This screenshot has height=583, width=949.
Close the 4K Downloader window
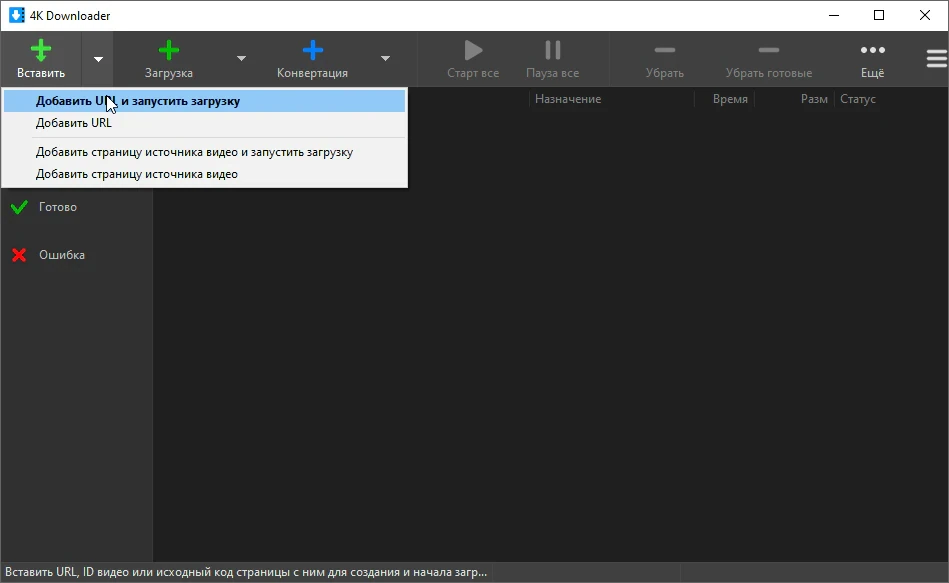tap(925, 15)
